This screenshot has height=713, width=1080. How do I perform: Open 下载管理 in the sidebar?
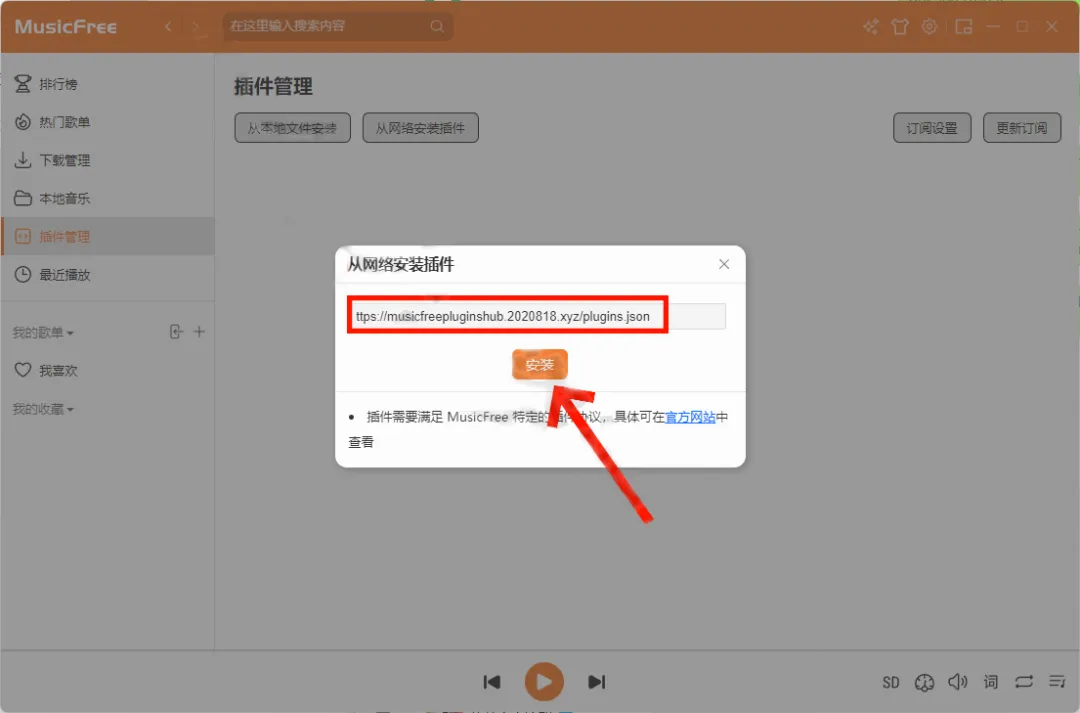click(107, 161)
